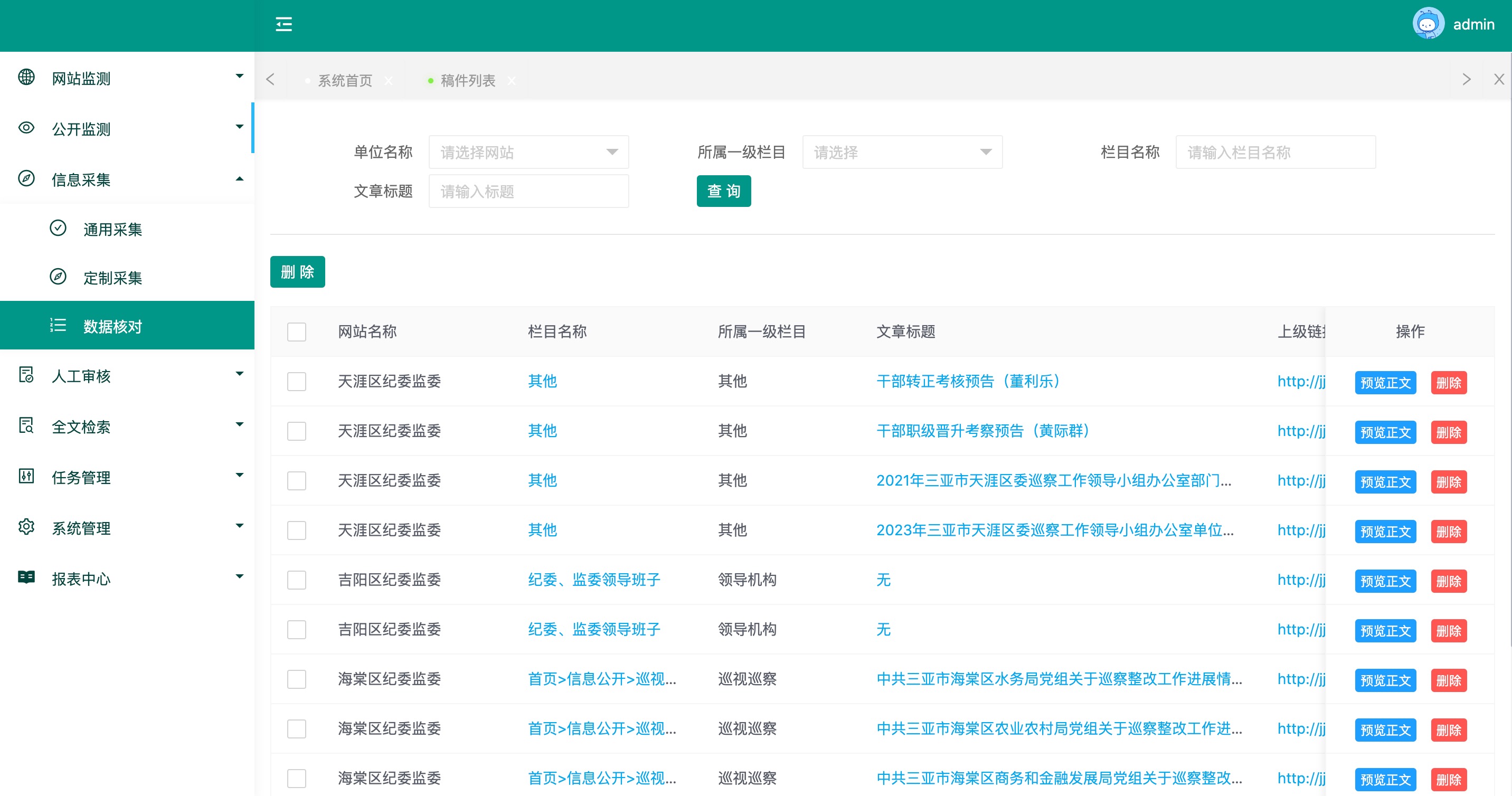Click the gear icon beside 系统管理

click(x=26, y=527)
